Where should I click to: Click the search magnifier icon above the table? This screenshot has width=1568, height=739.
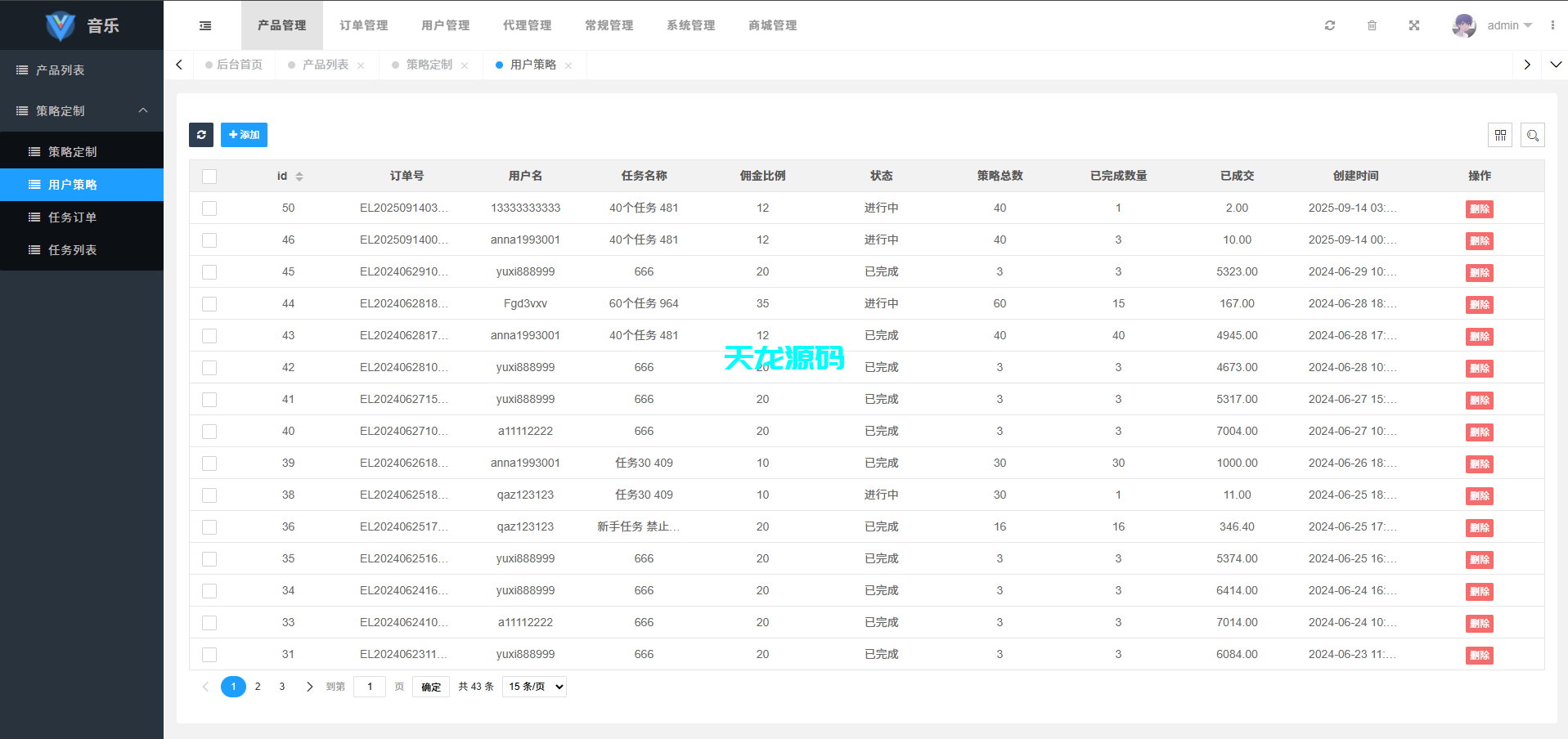1533,135
